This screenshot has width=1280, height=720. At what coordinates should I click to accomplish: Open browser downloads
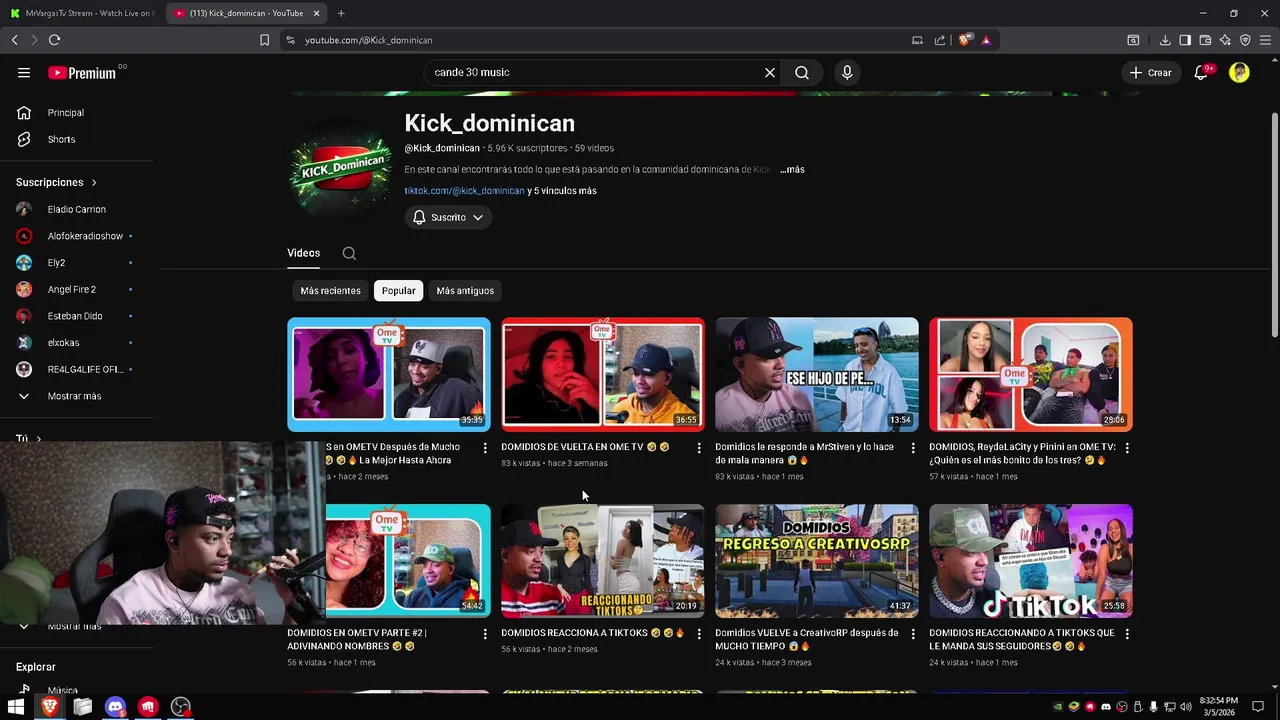pos(1165,40)
